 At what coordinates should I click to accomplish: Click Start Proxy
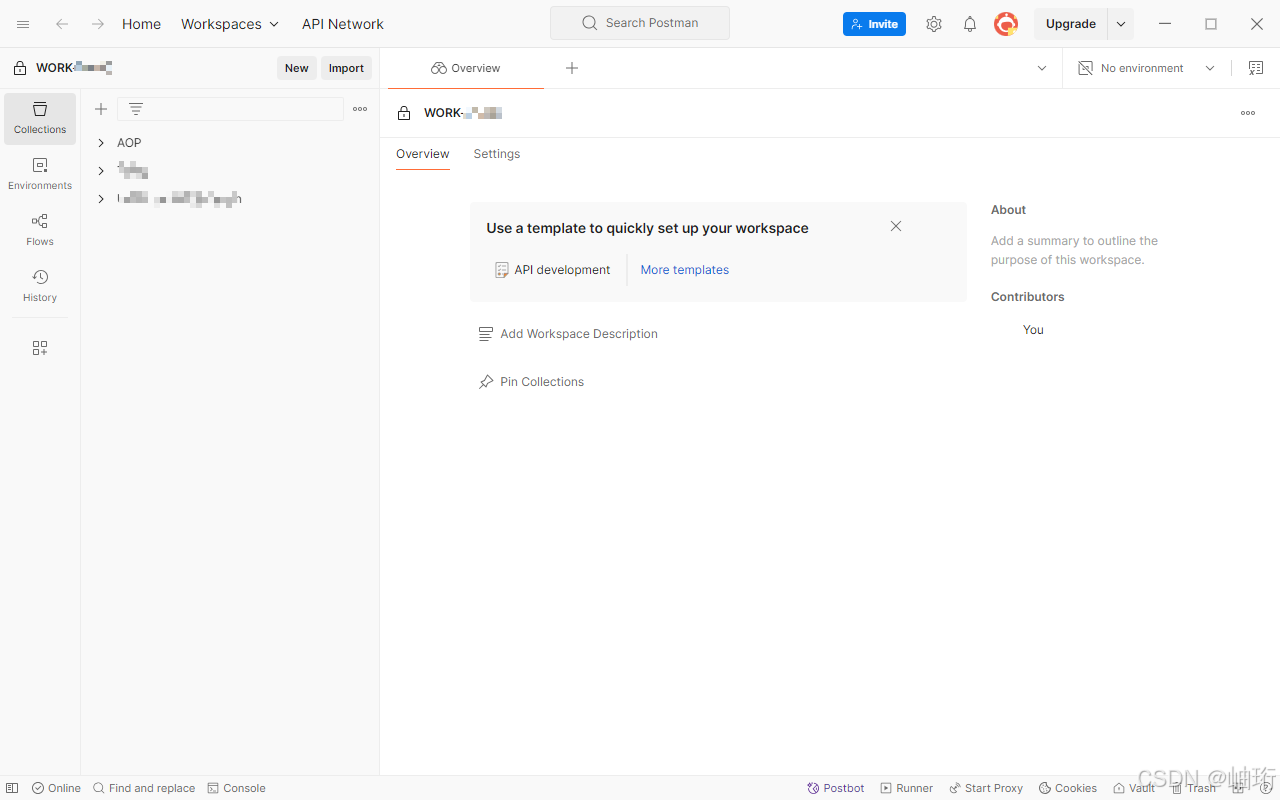986,788
